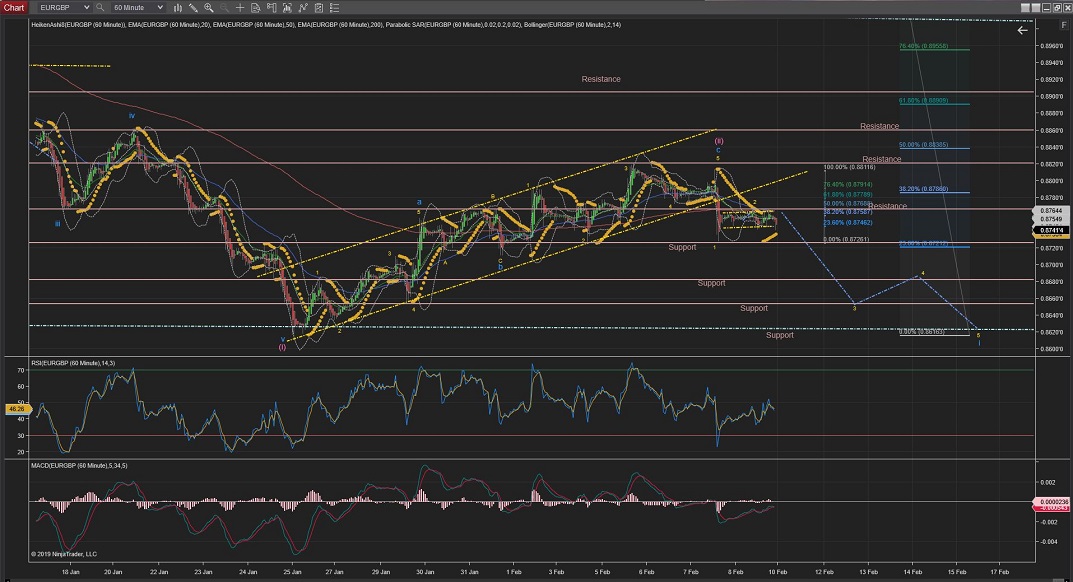This screenshot has width=1073, height=582.
Task: Click the white left arrow on chart
Action: click(1022, 30)
